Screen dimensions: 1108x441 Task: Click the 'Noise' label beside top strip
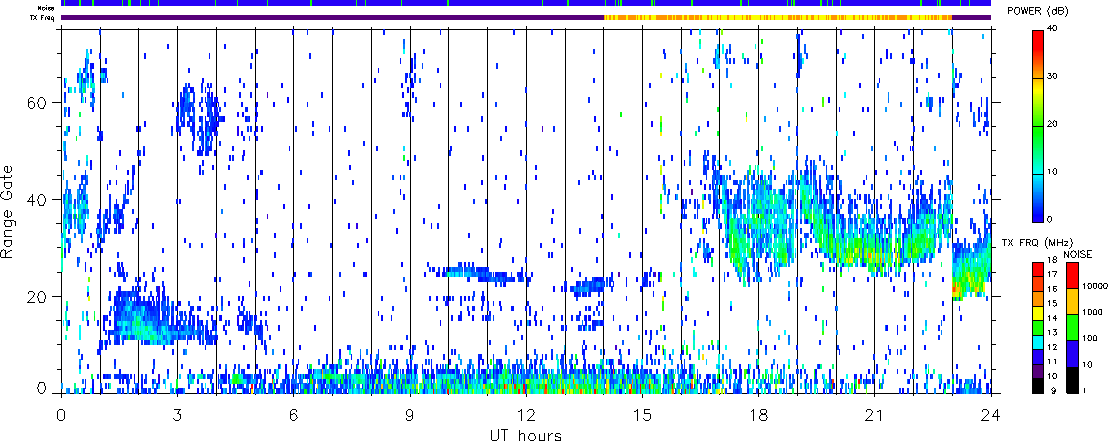(x=48, y=8)
